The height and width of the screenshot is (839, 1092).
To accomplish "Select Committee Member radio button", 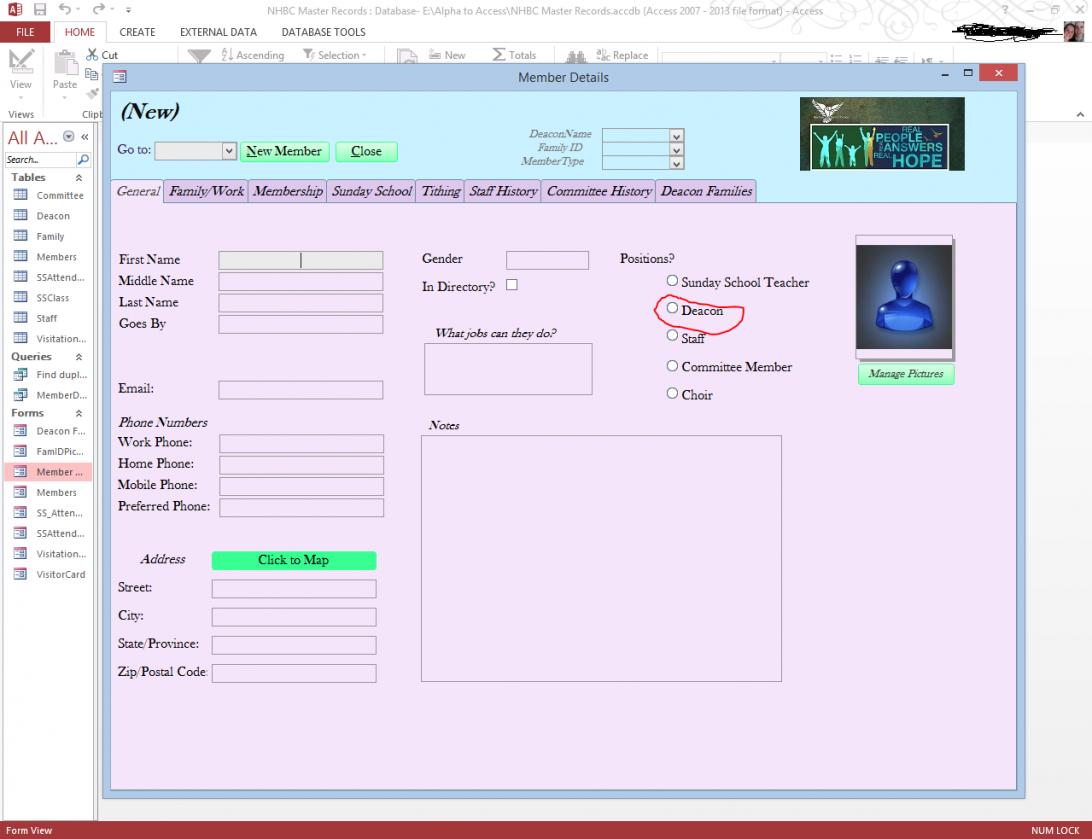I will coord(672,366).
